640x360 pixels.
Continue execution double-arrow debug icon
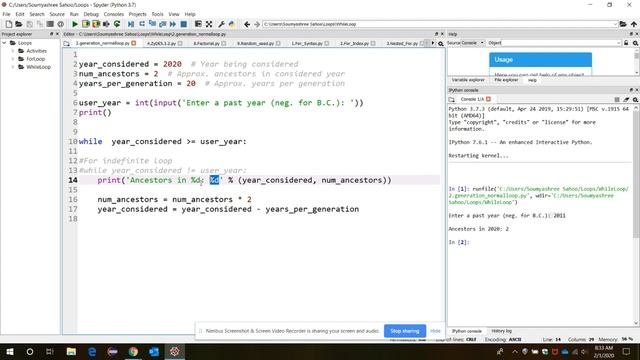[x=173, y=24]
